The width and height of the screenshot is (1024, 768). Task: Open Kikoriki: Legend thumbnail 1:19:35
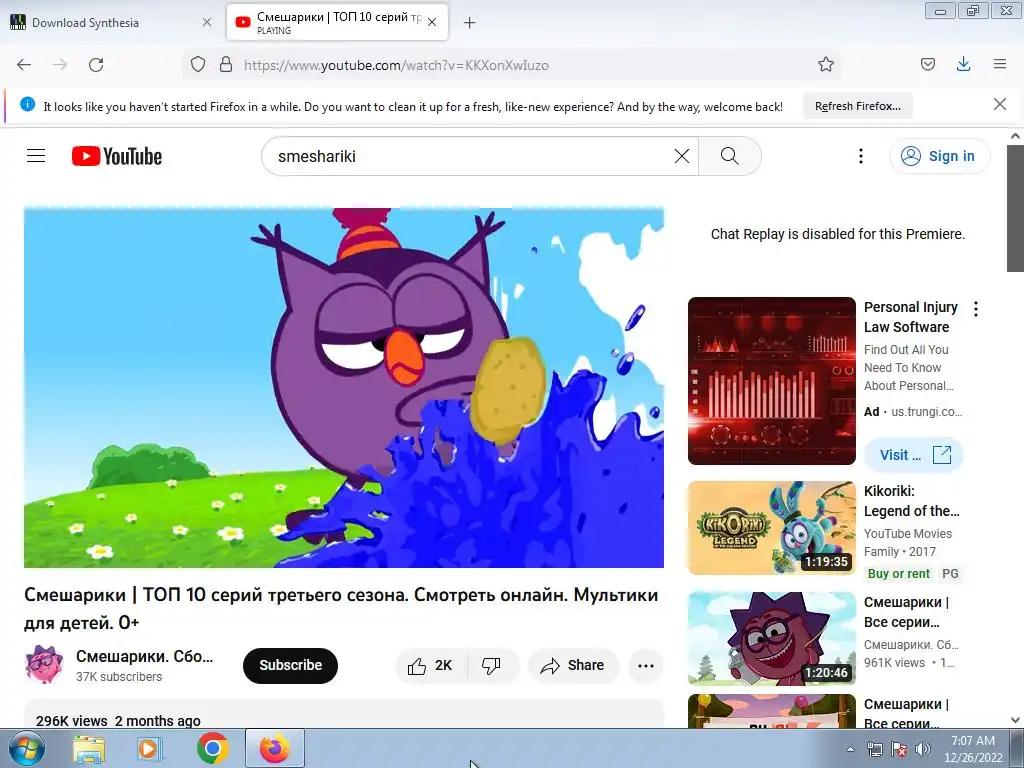[772, 528]
